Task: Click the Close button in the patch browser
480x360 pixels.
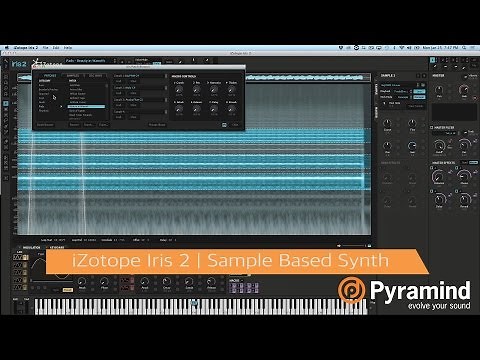Action: (235, 125)
